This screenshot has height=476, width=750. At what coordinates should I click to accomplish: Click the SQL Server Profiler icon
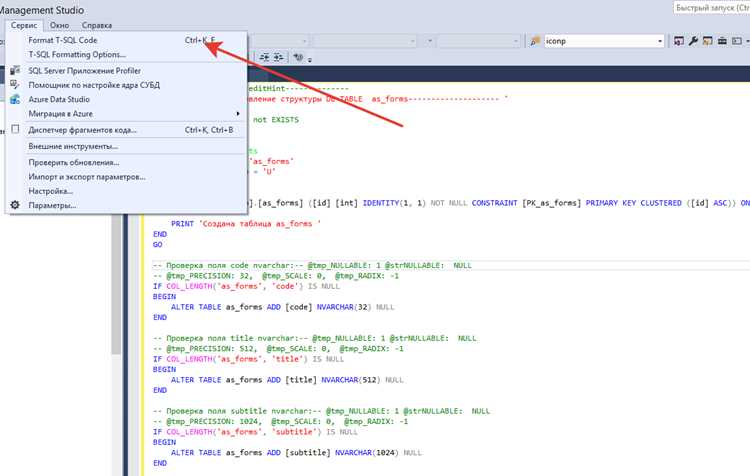(15, 70)
